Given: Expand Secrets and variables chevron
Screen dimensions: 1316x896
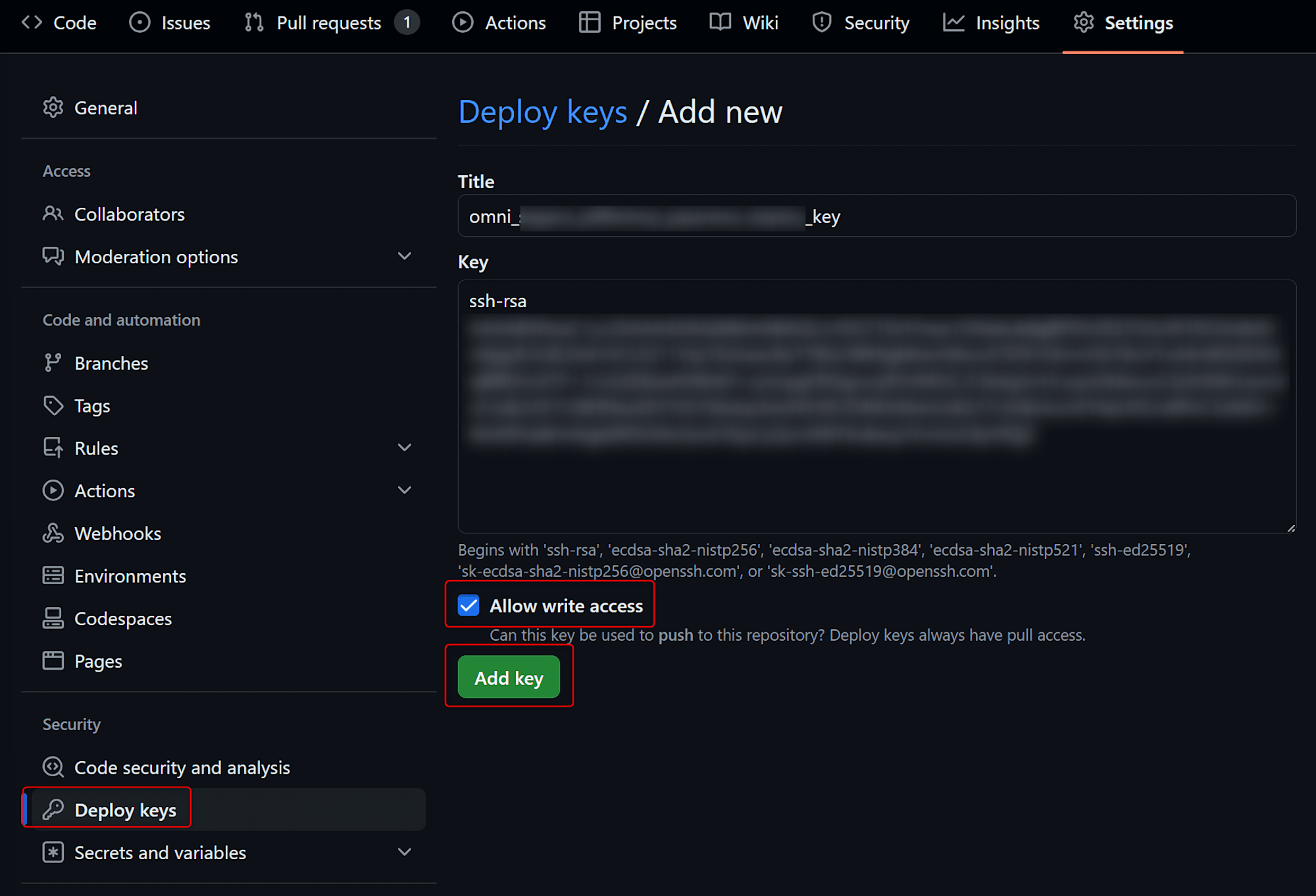Looking at the screenshot, I should point(405,852).
